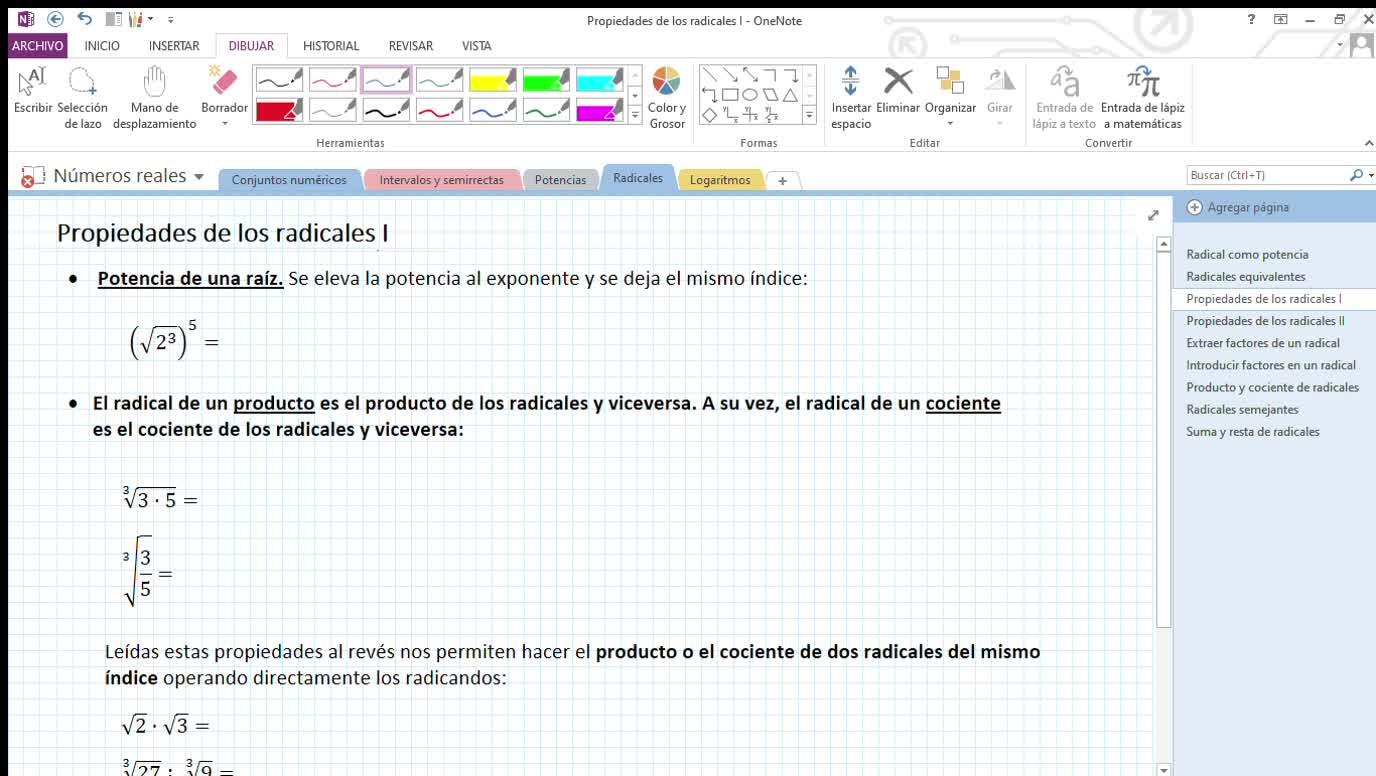Viewport: 1376px width, 776px height.
Task: Select the magenta highlighter pen
Action: pos(600,110)
